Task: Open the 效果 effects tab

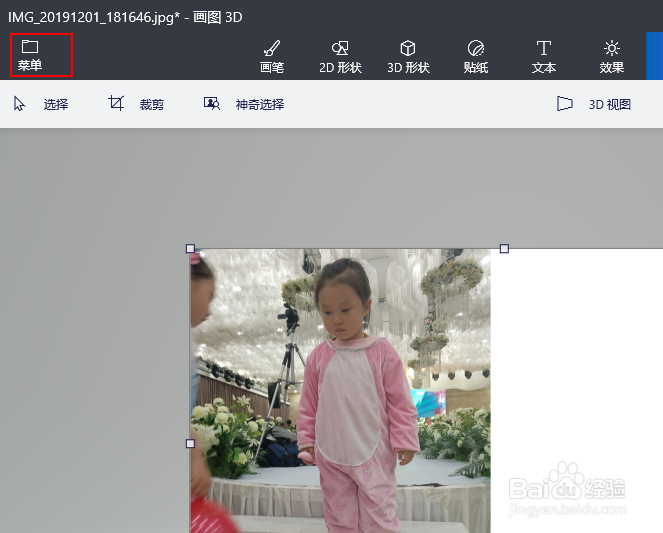Action: pyautogui.click(x=611, y=57)
